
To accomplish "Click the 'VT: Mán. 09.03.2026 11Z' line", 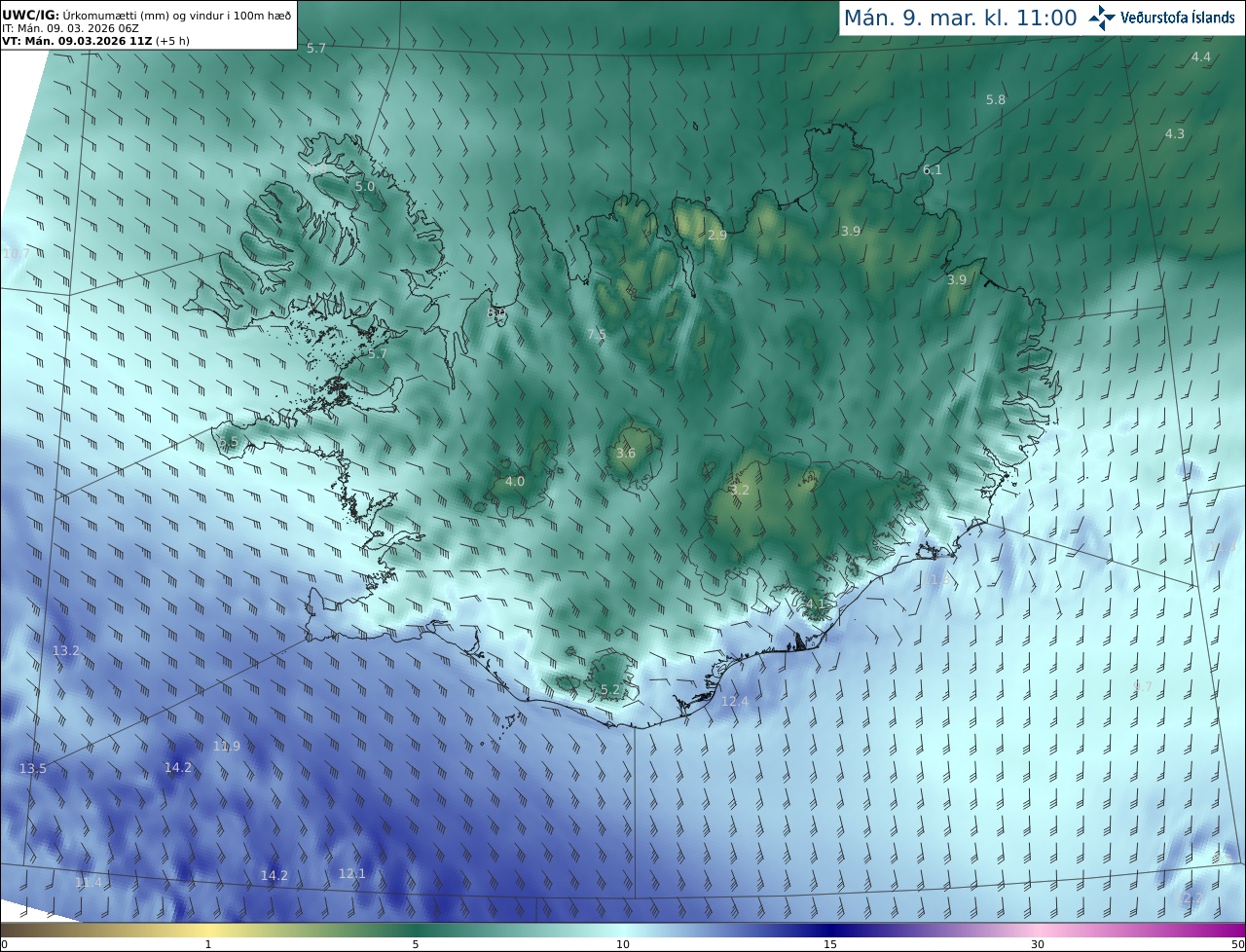I will click(x=95, y=41).
